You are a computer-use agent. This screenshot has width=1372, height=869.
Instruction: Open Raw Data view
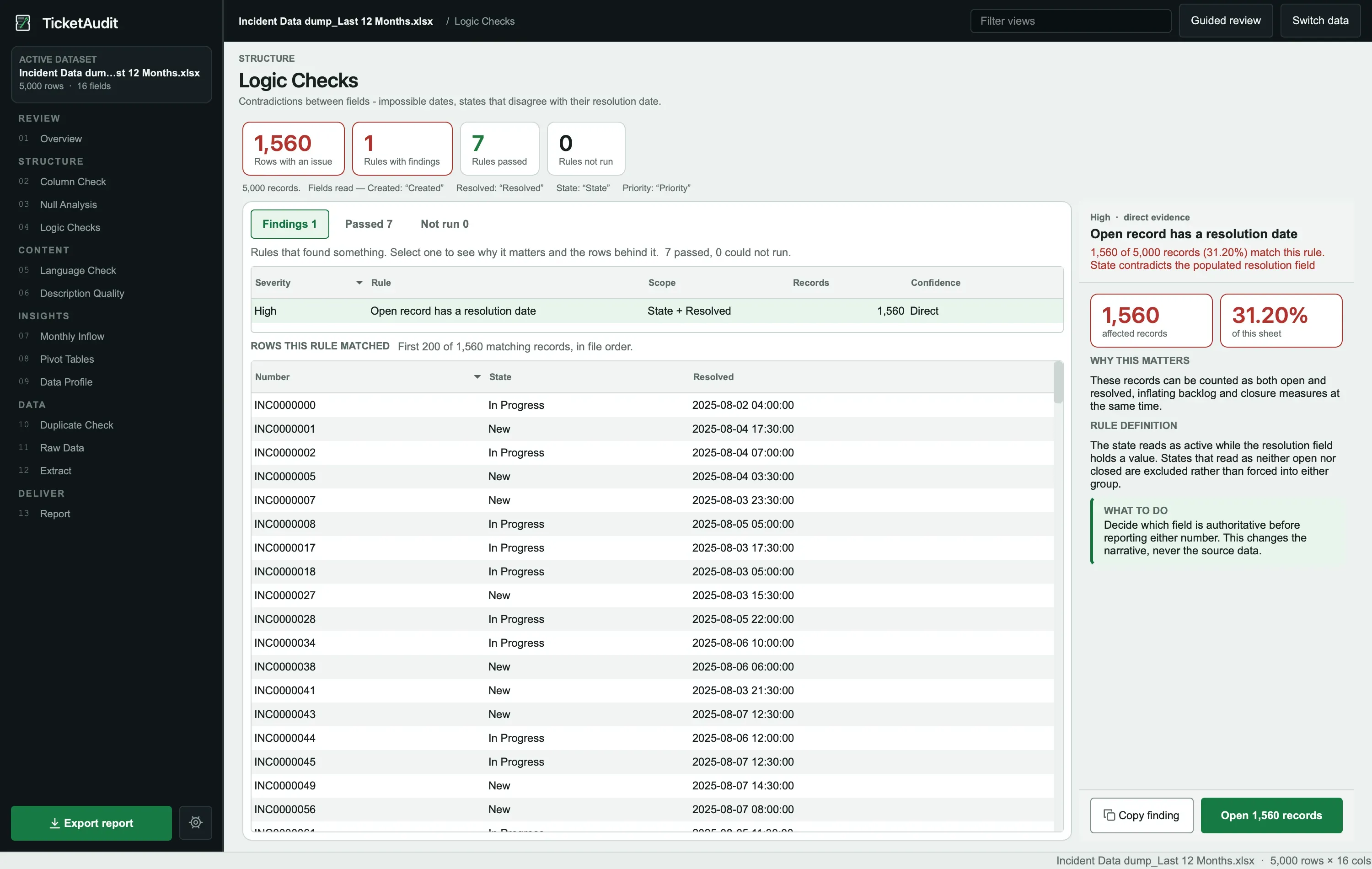[62, 448]
